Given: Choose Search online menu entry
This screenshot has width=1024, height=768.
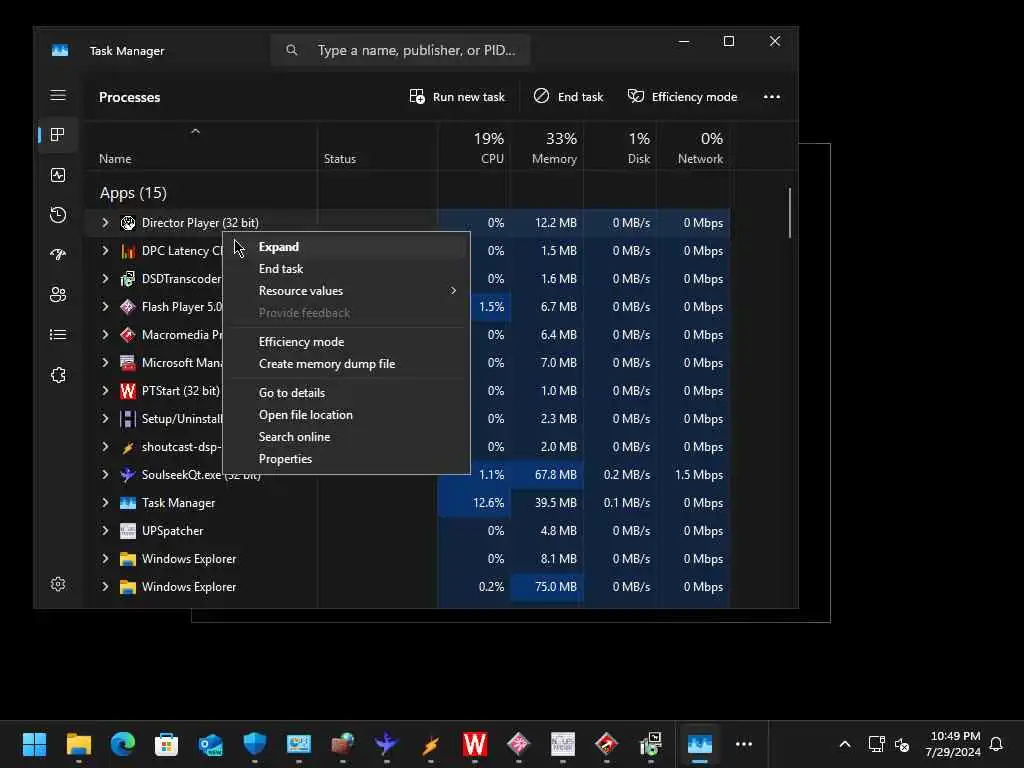Looking at the screenshot, I should coord(347,437).
